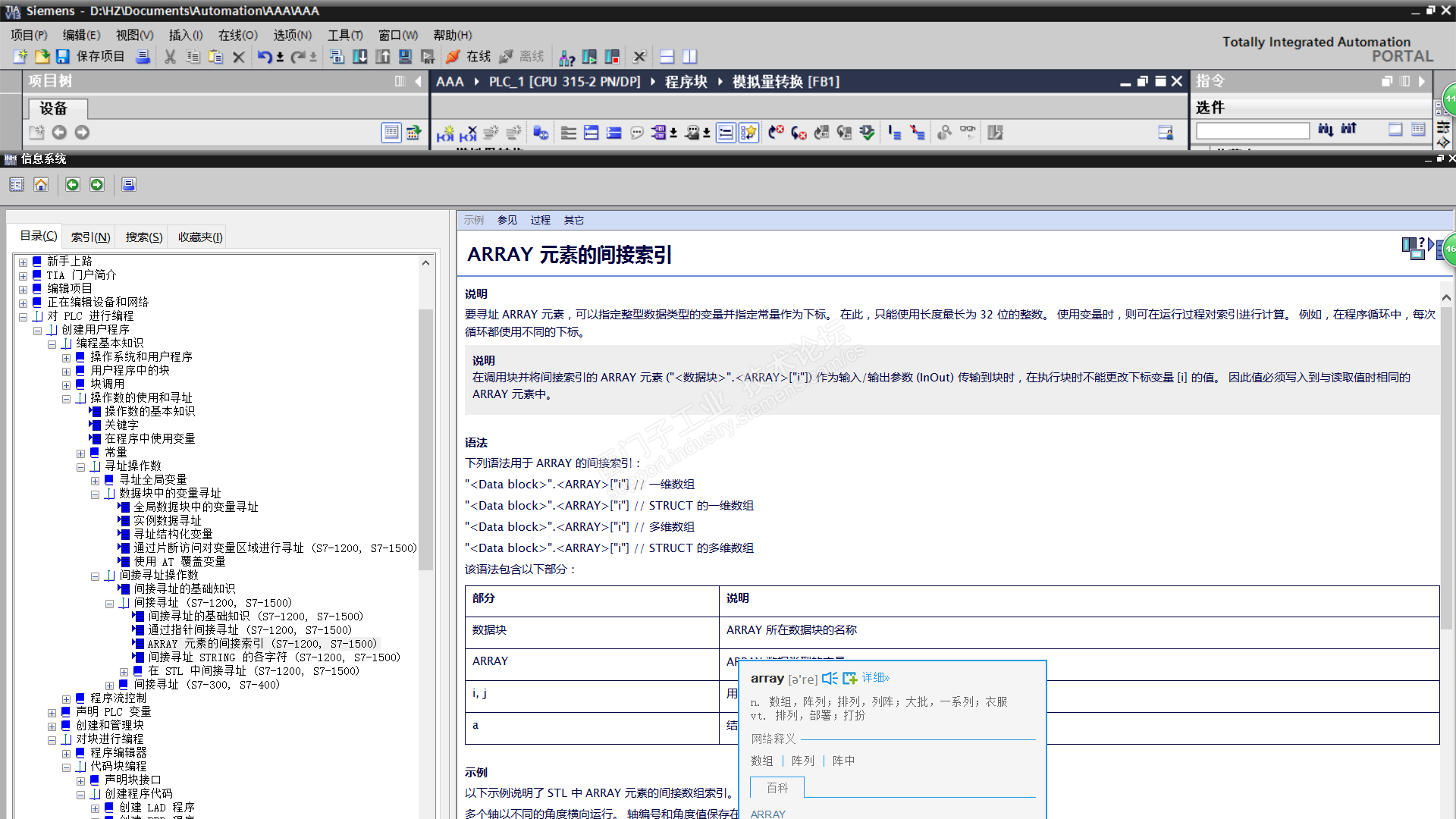Click green Back arrow in help toolbar
This screenshot has width=1456, height=819.
[72, 184]
